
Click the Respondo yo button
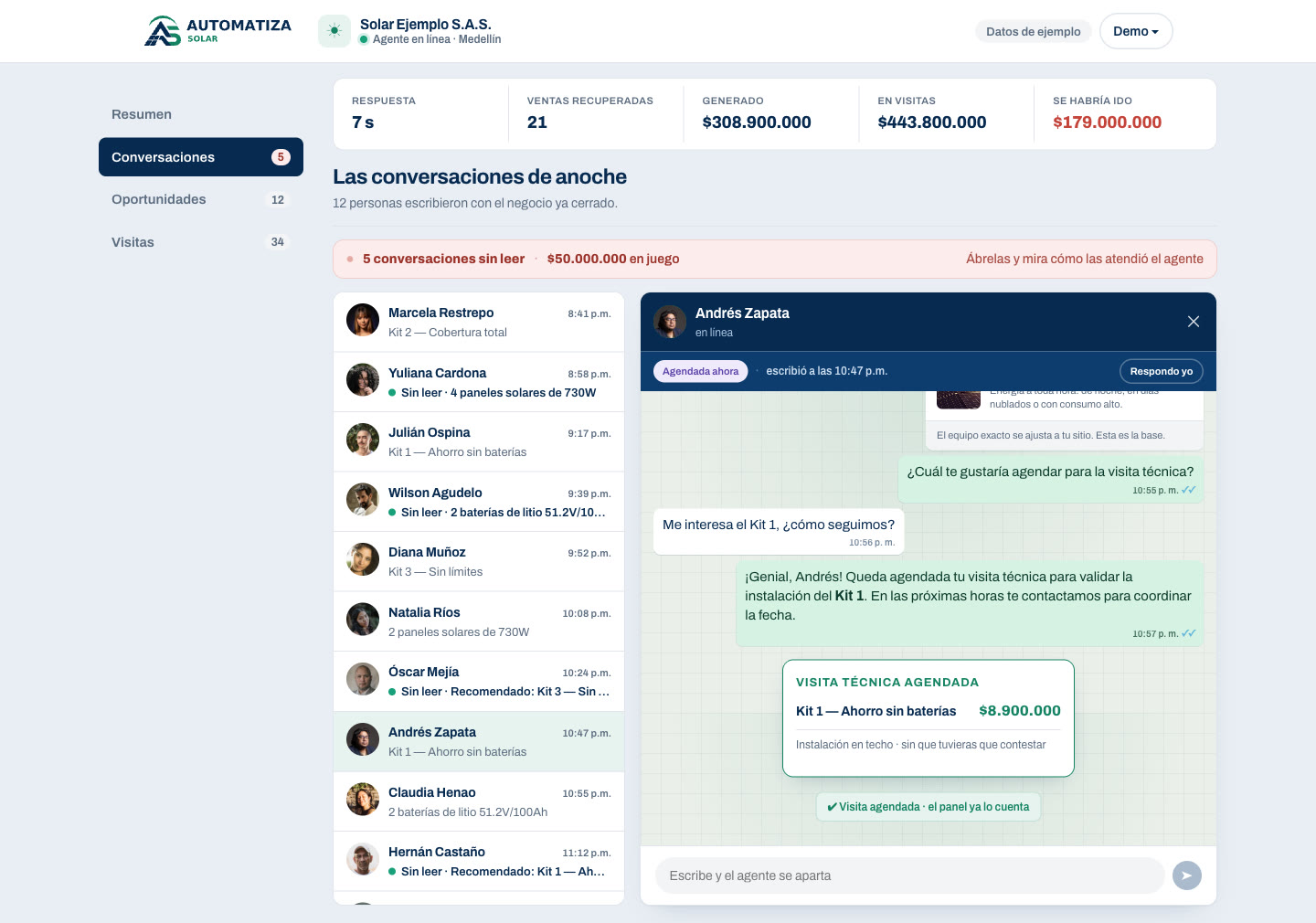(1161, 371)
